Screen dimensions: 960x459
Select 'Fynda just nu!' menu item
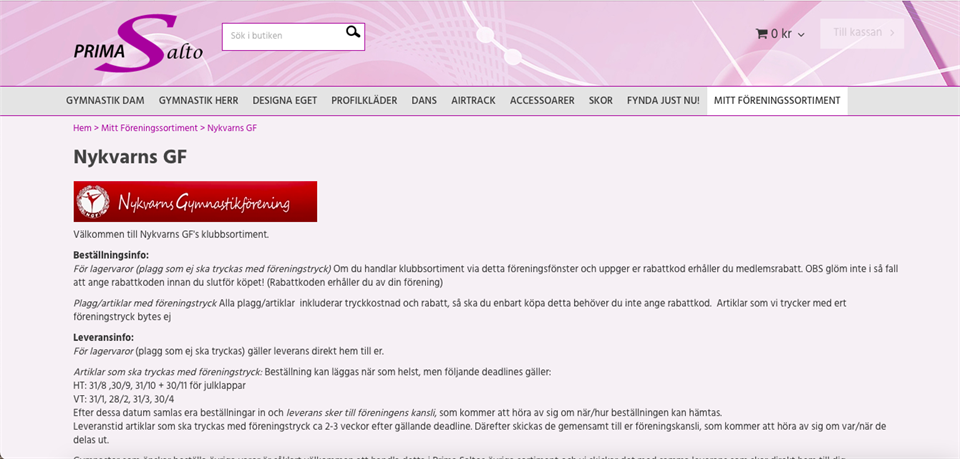coord(663,101)
